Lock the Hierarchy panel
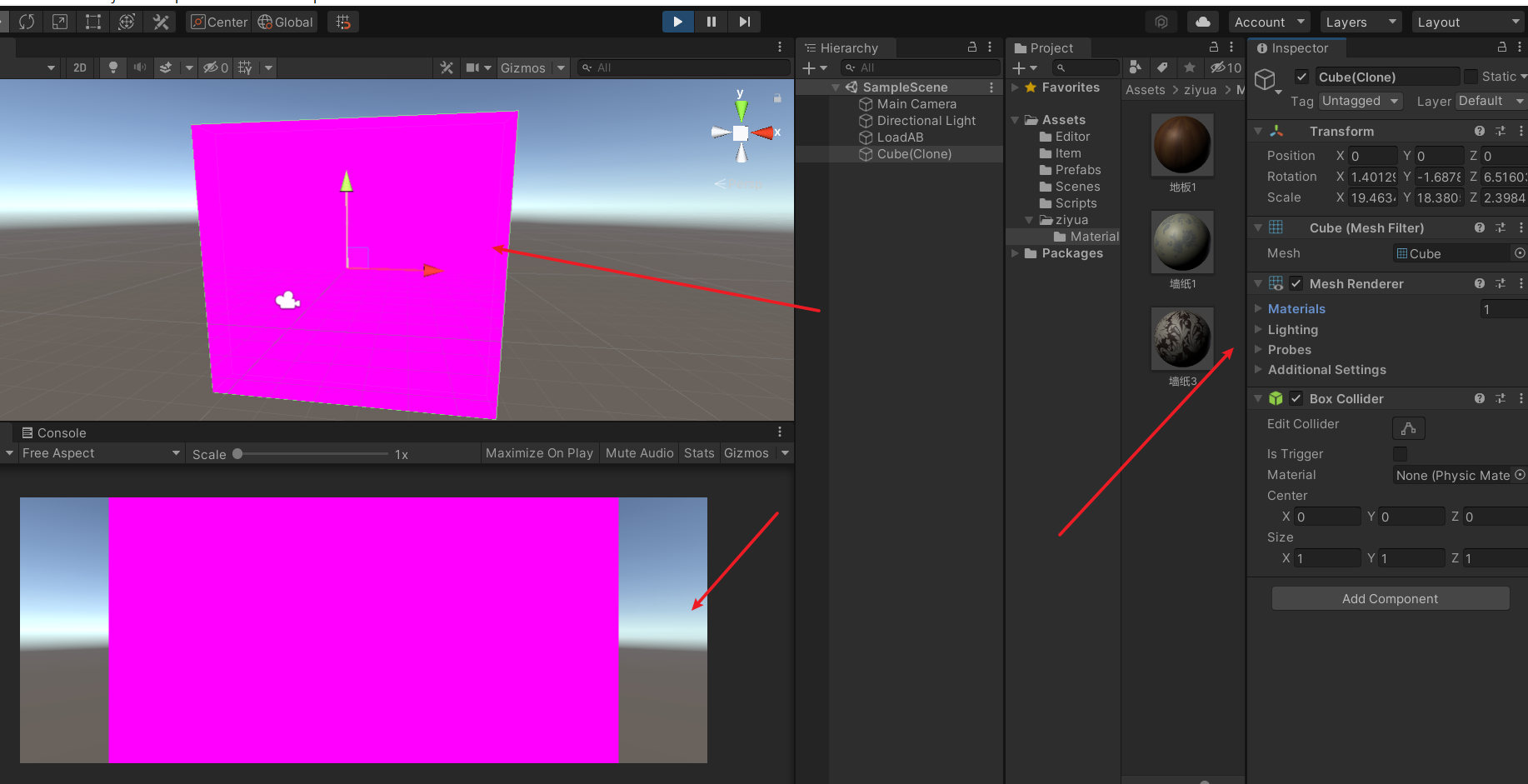1528x784 pixels. (971, 47)
